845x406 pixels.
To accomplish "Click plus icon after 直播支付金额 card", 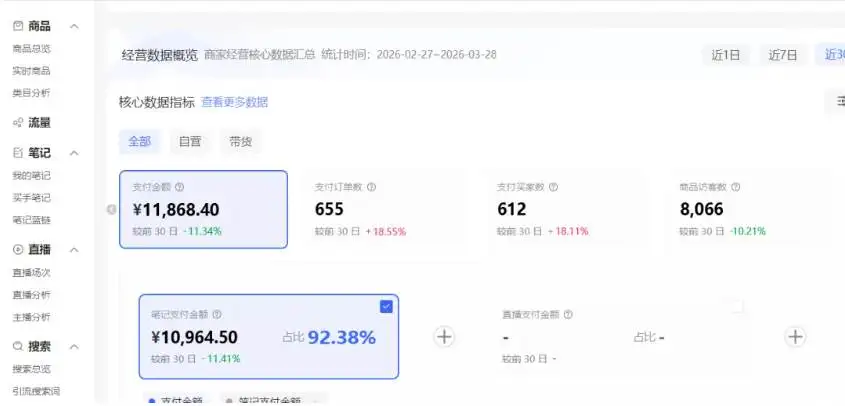I will pyautogui.click(x=795, y=337).
